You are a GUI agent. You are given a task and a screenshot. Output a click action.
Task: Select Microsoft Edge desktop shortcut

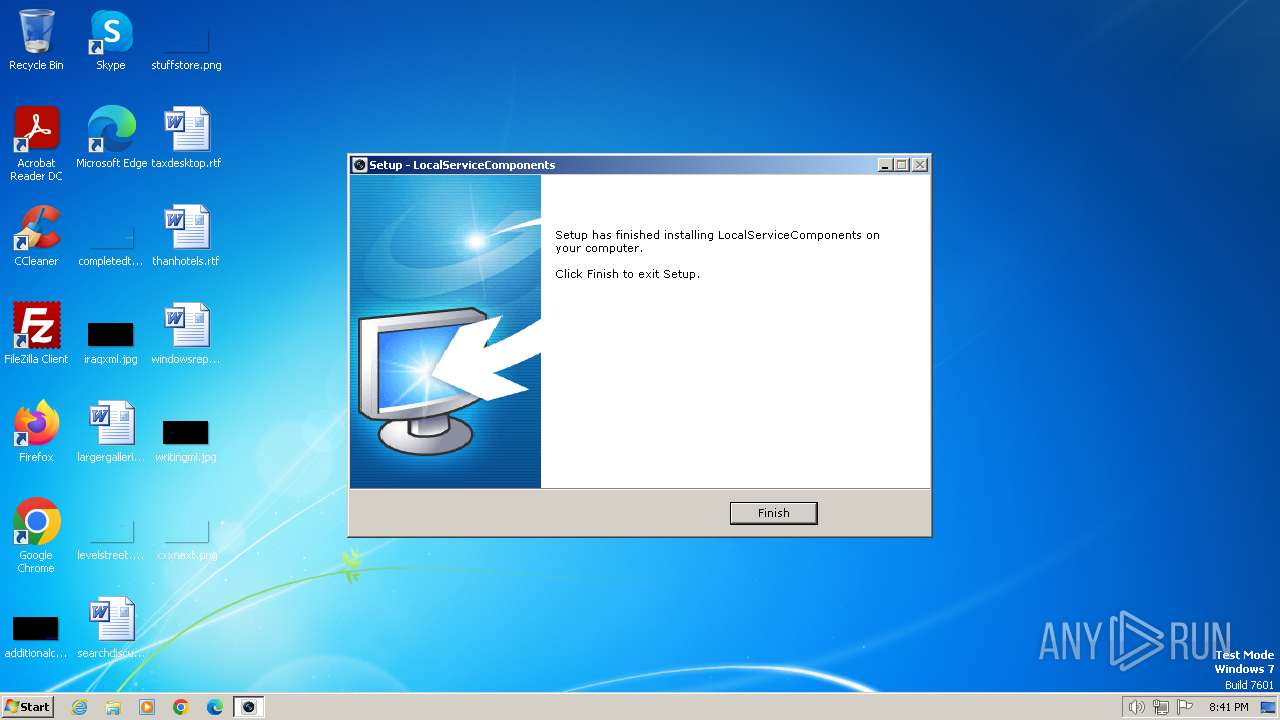[111, 137]
